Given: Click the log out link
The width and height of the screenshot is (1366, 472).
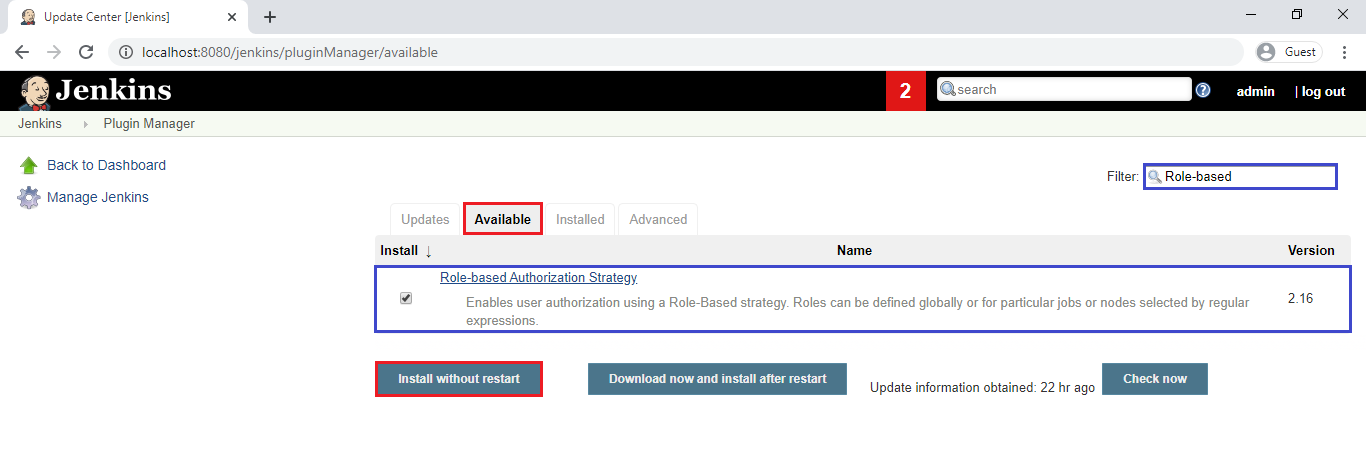Looking at the screenshot, I should click(x=1323, y=91).
